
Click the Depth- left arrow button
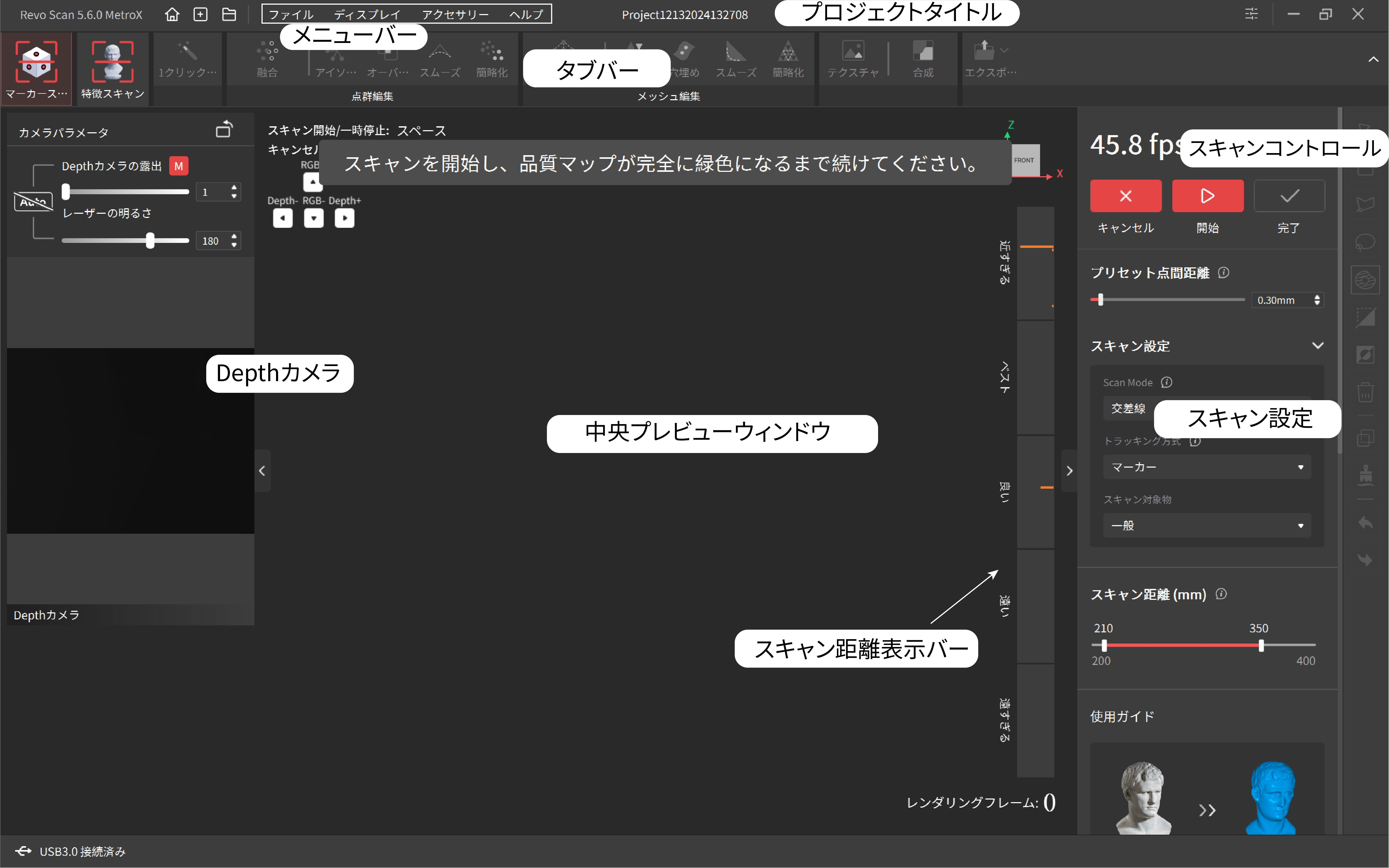[x=283, y=218]
